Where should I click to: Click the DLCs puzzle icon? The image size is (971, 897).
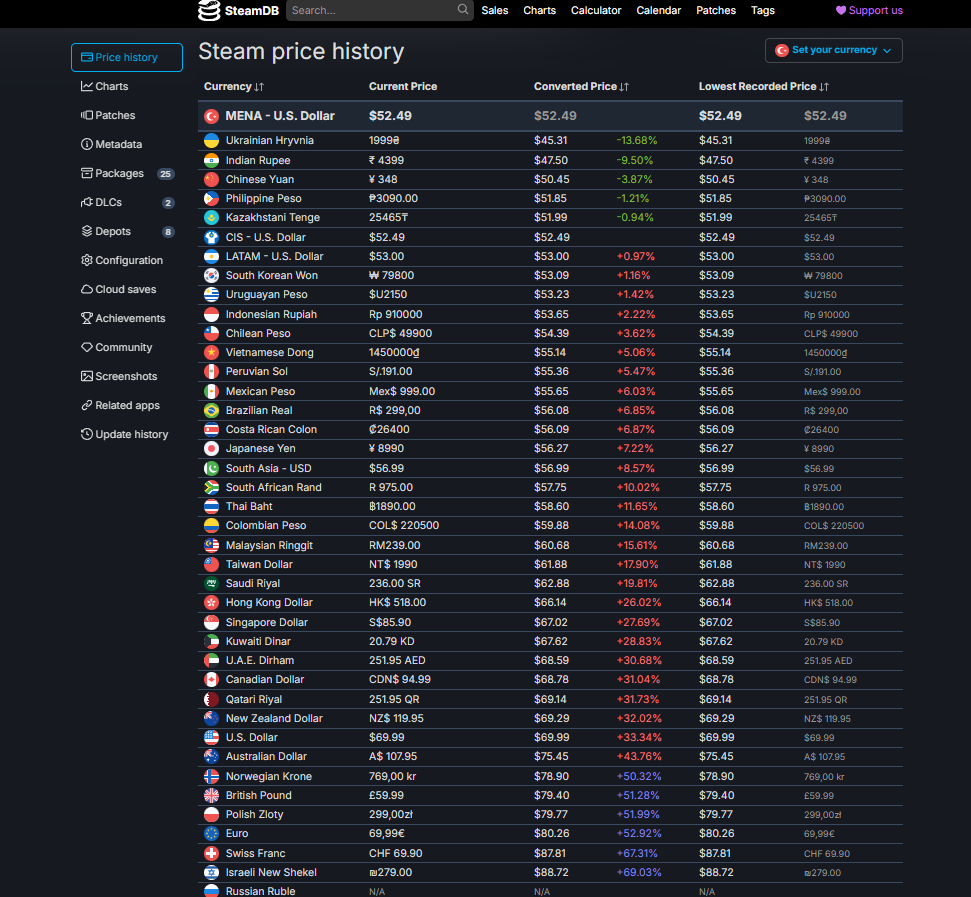pos(87,202)
